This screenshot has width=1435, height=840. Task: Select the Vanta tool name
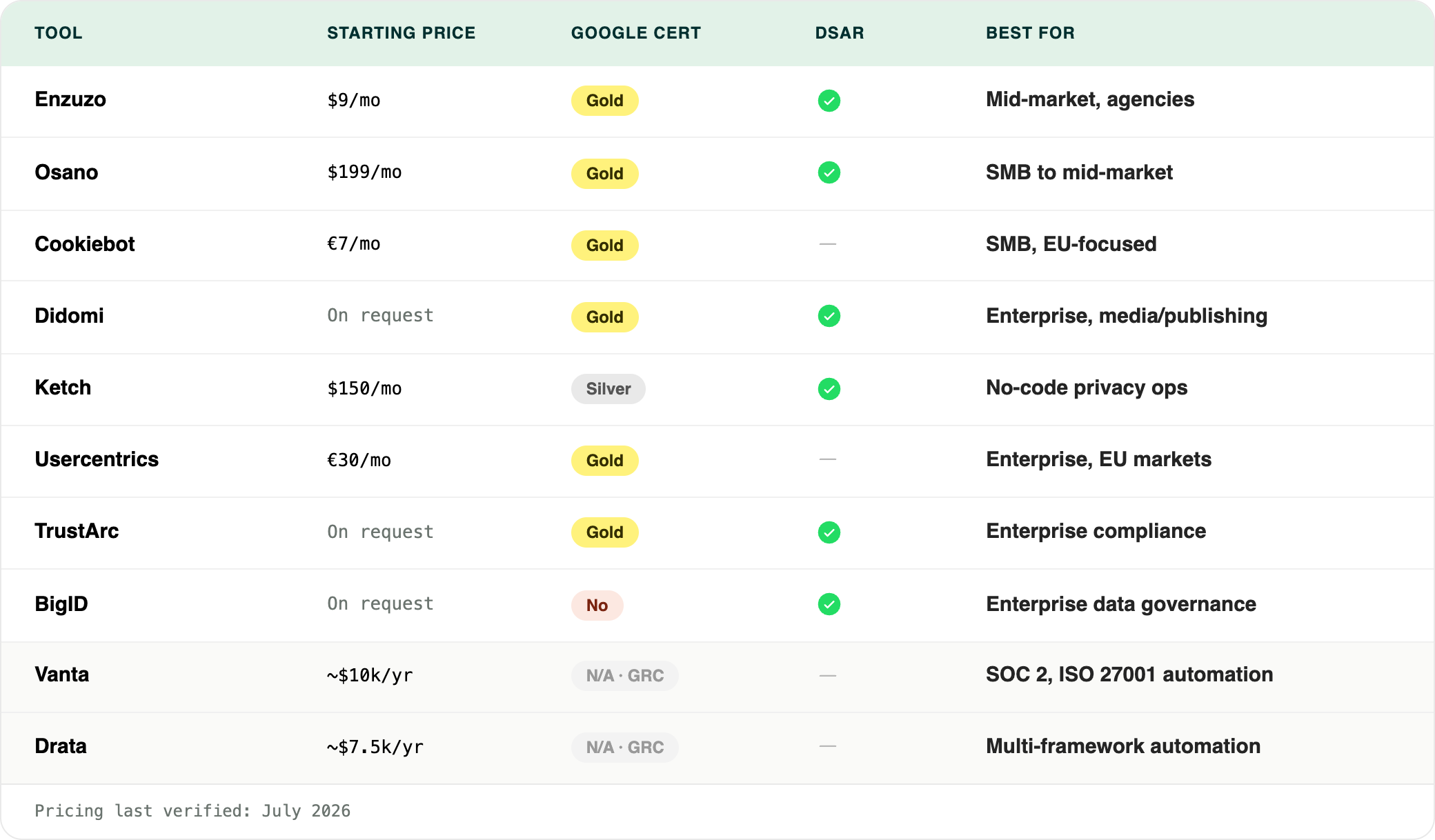pos(62,674)
